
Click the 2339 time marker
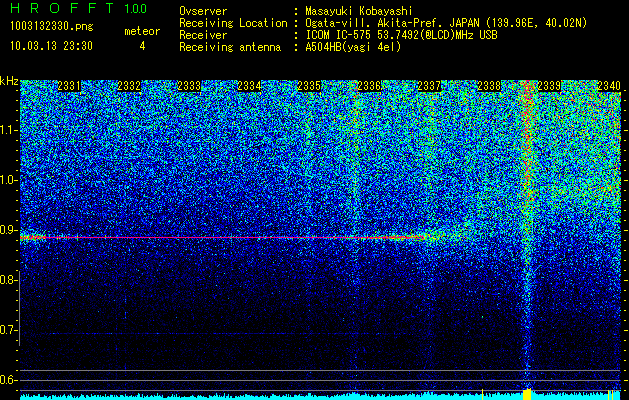coord(549,86)
